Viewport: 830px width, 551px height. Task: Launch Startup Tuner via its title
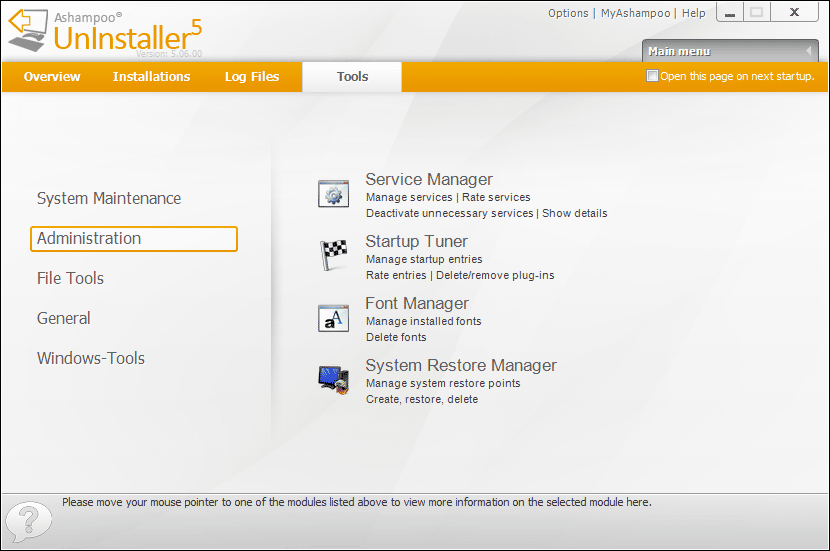click(x=417, y=241)
